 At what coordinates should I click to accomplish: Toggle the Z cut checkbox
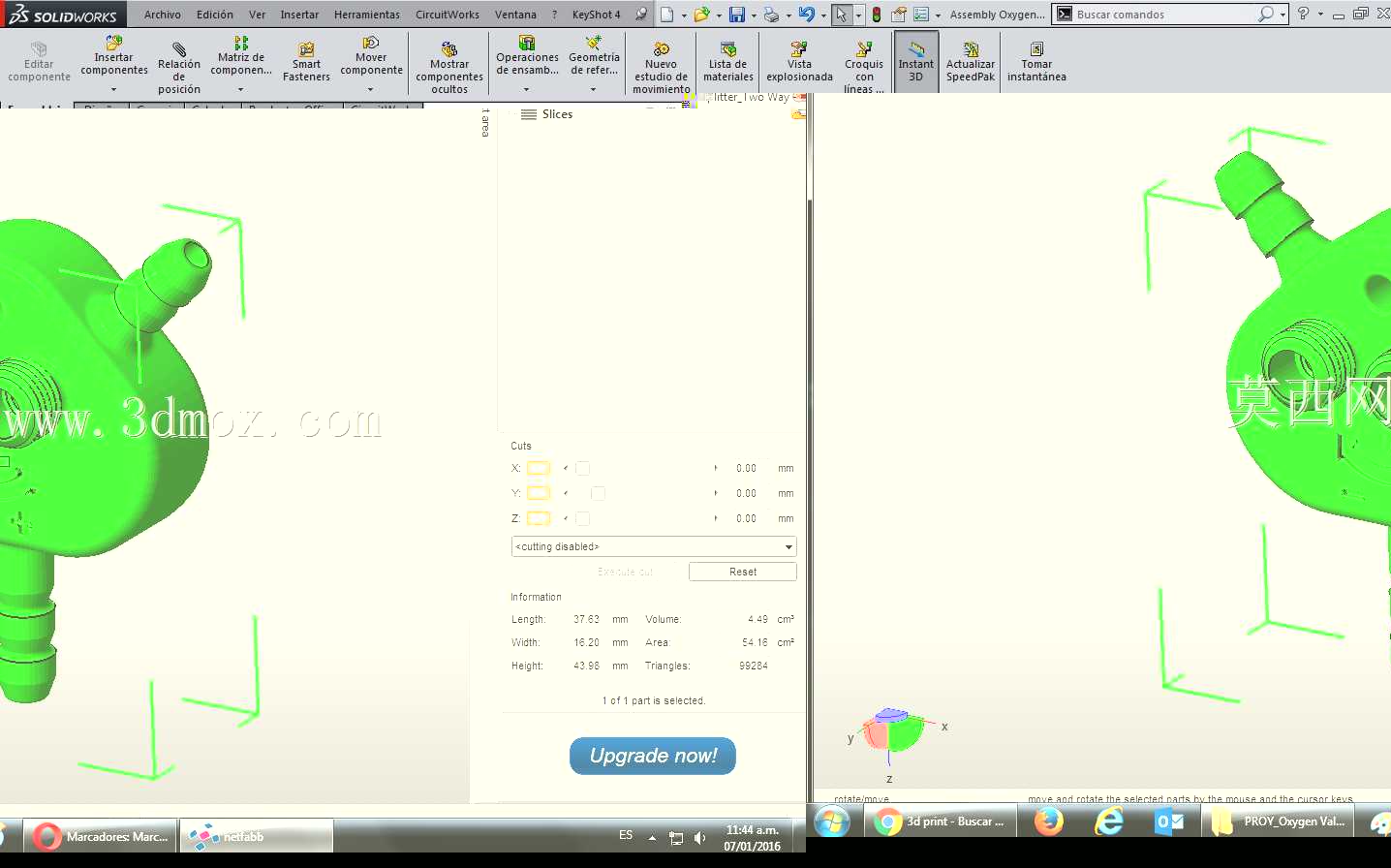(x=539, y=518)
